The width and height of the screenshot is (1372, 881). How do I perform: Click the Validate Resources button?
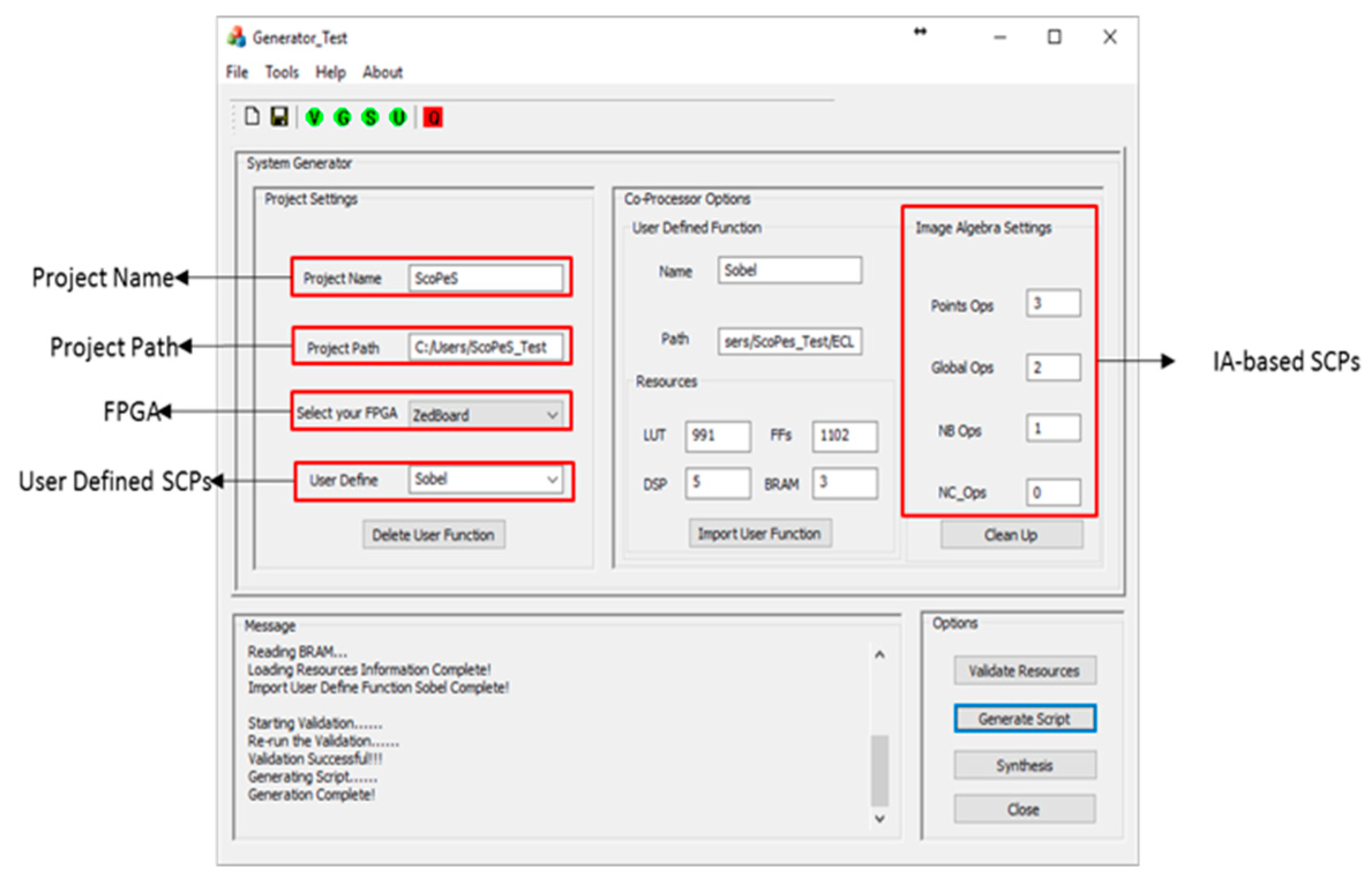point(1024,670)
